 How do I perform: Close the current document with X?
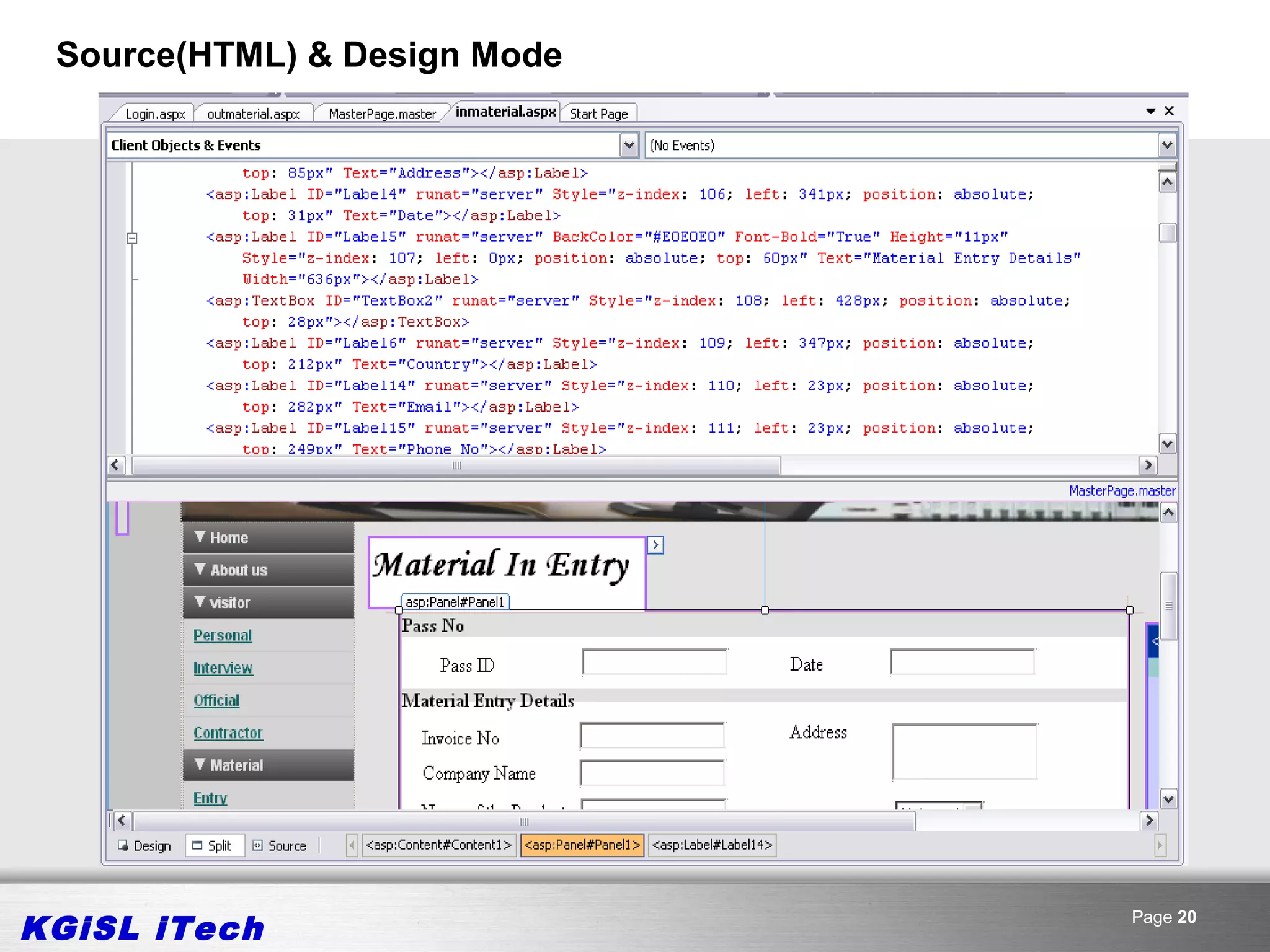[1169, 110]
